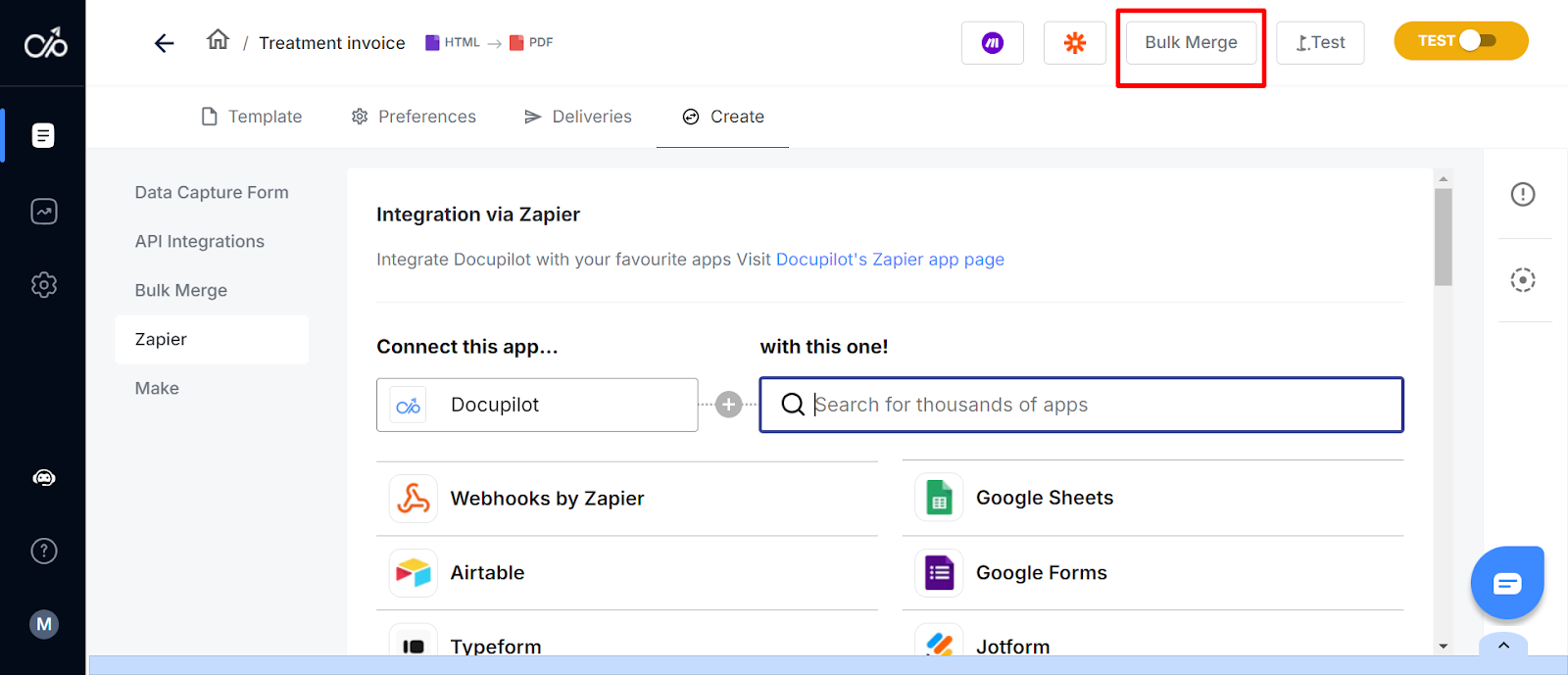This screenshot has width=1568, height=675.
Task: Click the bot mask icon in the sidebar
Action: coord(44,478)
